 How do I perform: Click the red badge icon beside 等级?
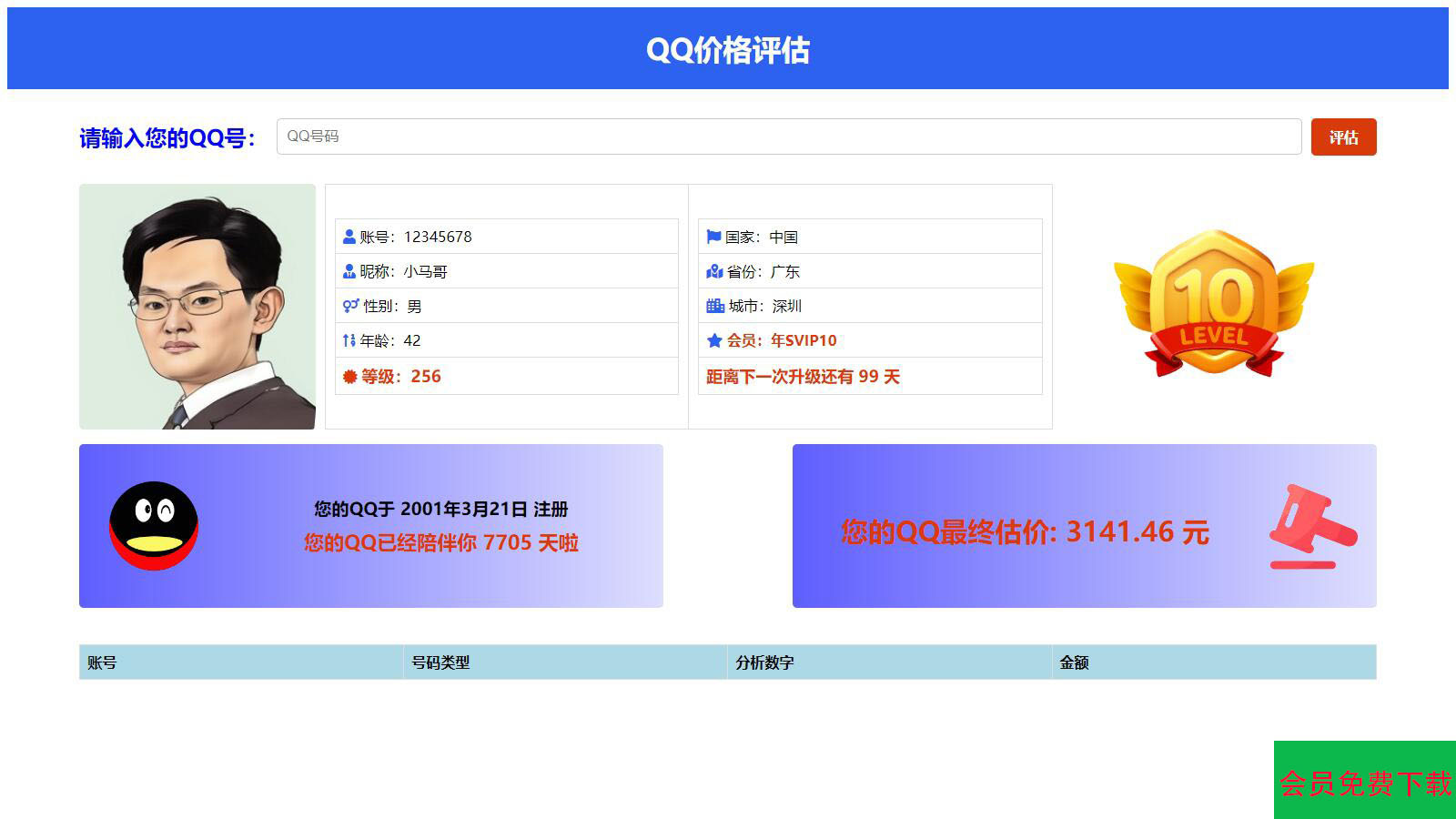click(x=349, y=376)
